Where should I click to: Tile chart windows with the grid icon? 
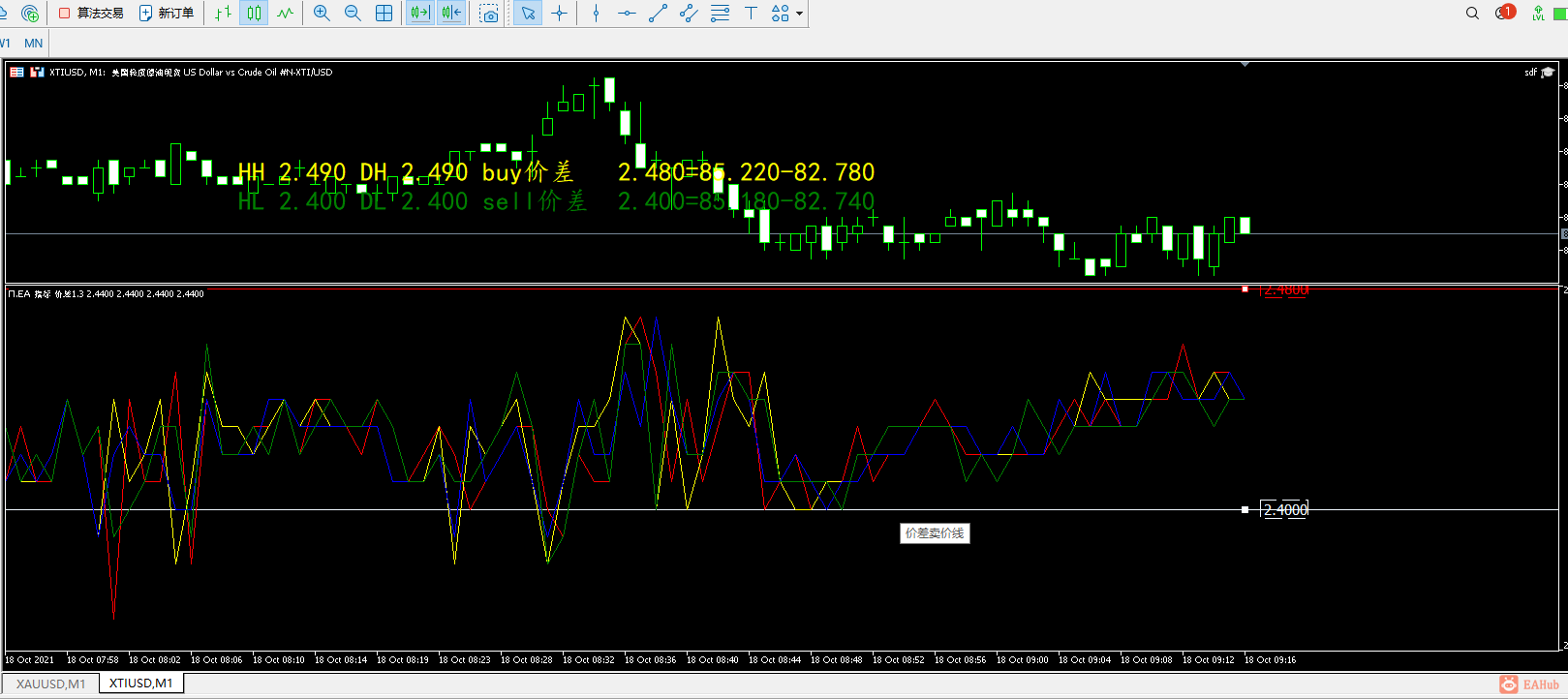point(384,14)
